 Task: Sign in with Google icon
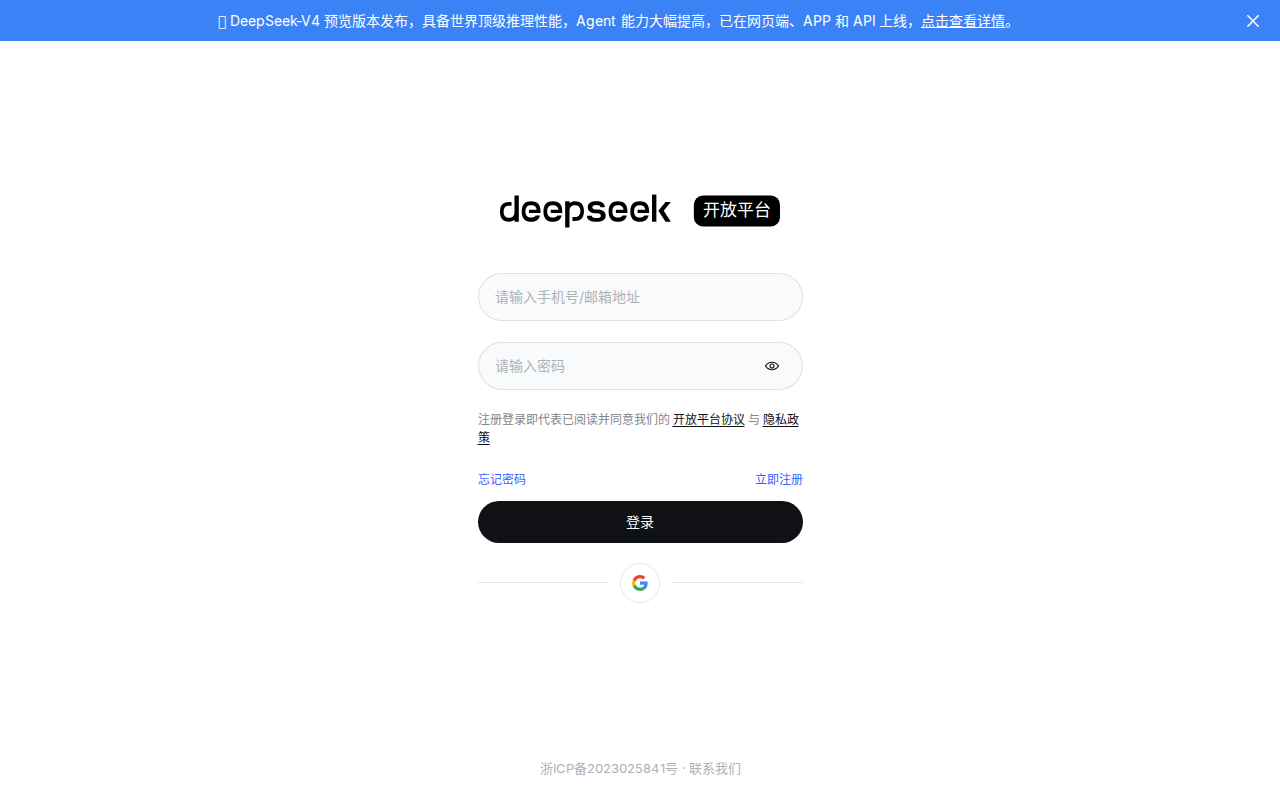tap(640, 583)
